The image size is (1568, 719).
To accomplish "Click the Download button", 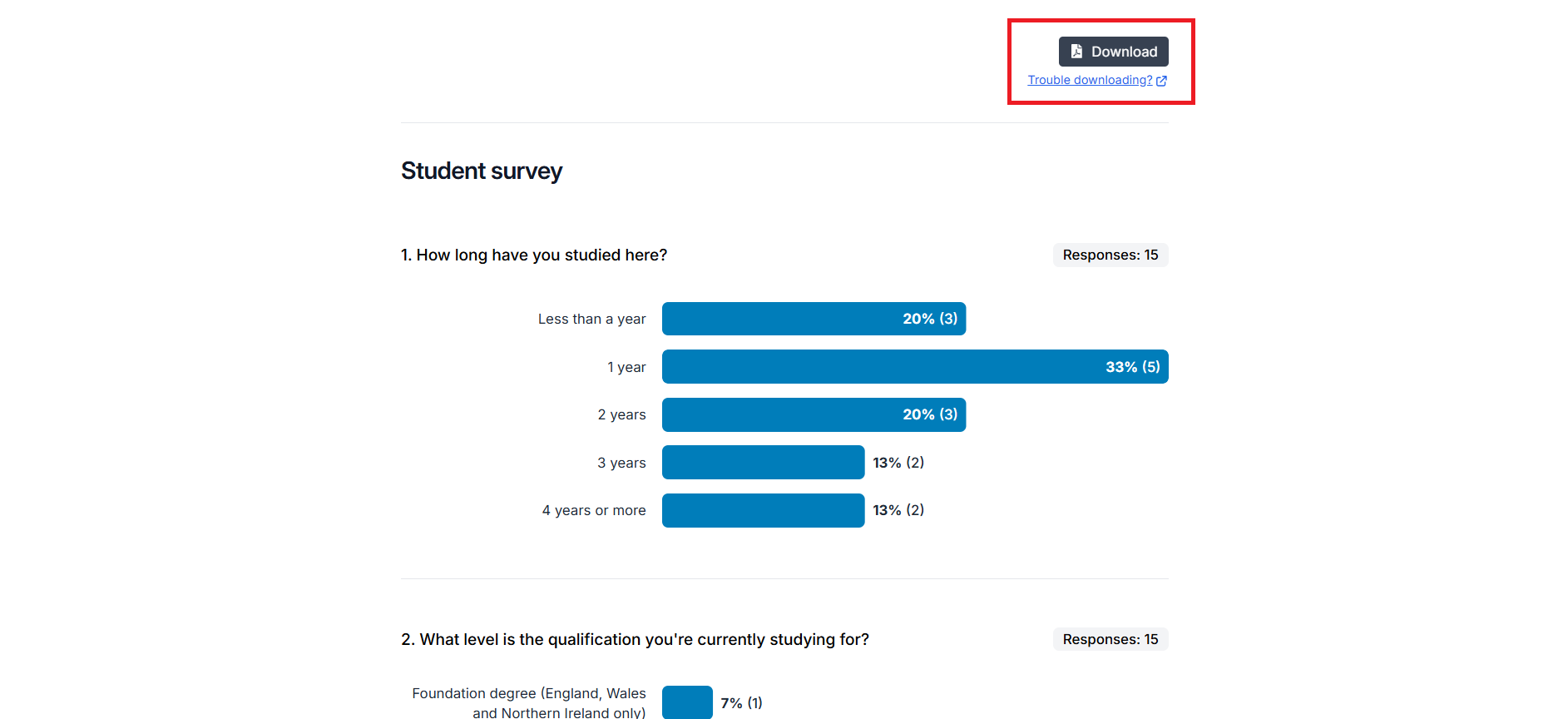I will click(x=1113, y=52).
